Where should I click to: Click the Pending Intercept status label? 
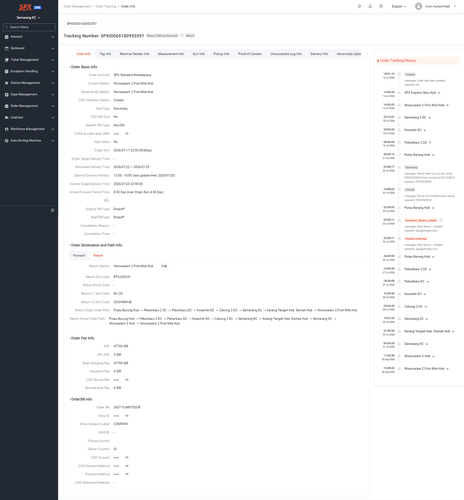[x=416, y=239]
